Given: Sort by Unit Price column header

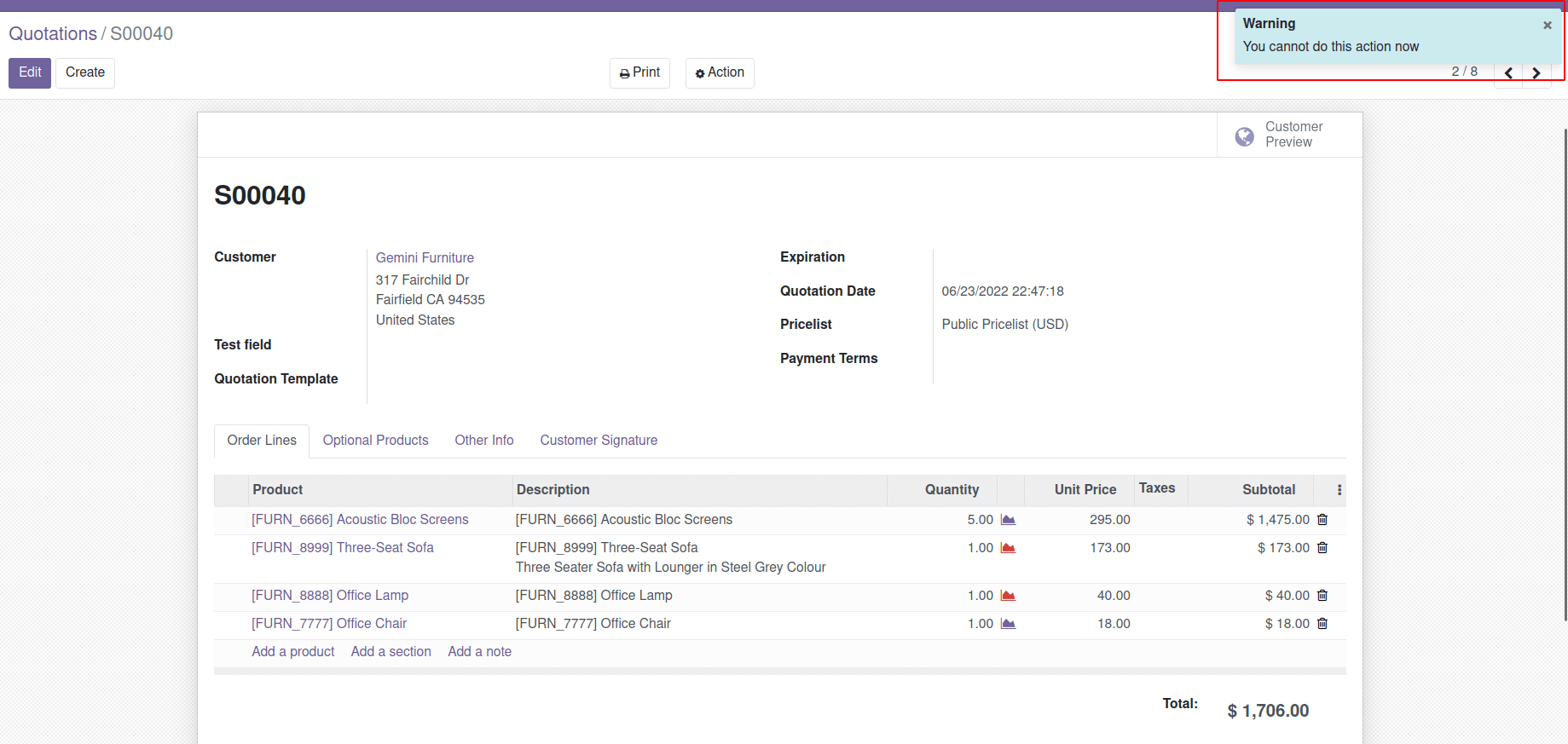Looking at the screenshot, I should (1079, 490).
